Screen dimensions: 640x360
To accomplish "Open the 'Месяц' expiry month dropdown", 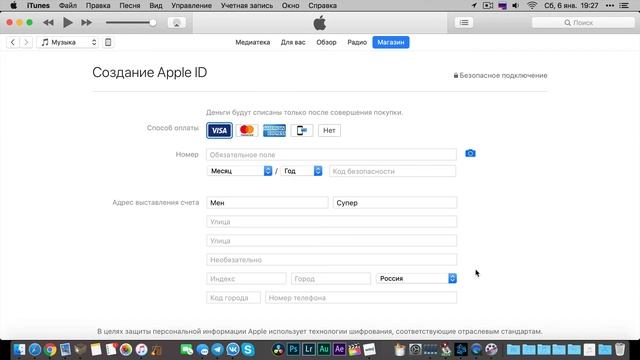I will coord(239,171).
